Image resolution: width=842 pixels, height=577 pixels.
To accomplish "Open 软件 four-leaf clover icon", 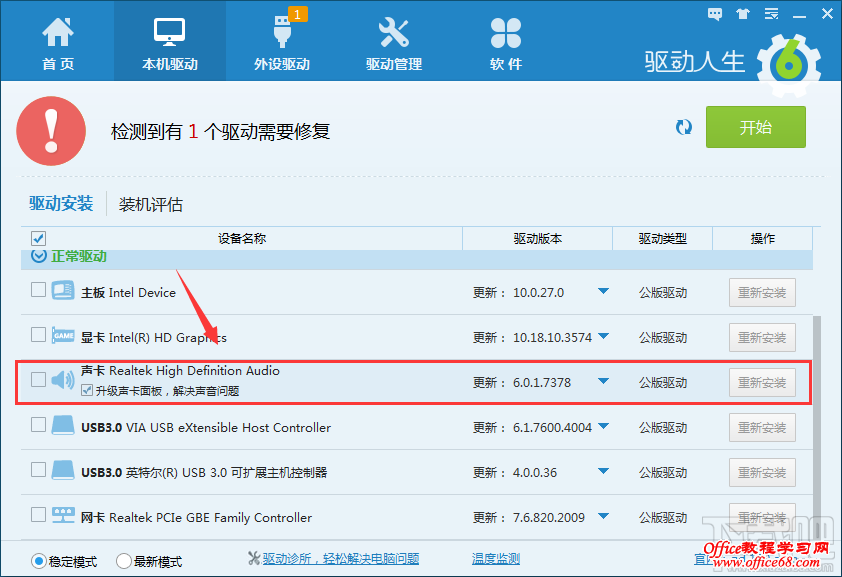I will pos(505,32).
